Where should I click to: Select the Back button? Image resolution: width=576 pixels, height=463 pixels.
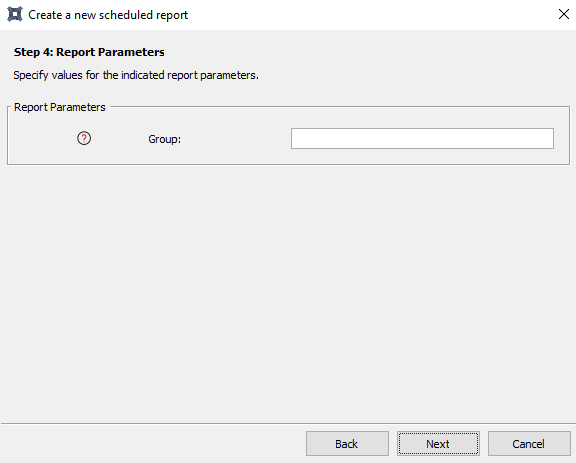pyautogui.click(x=347, y=444)
